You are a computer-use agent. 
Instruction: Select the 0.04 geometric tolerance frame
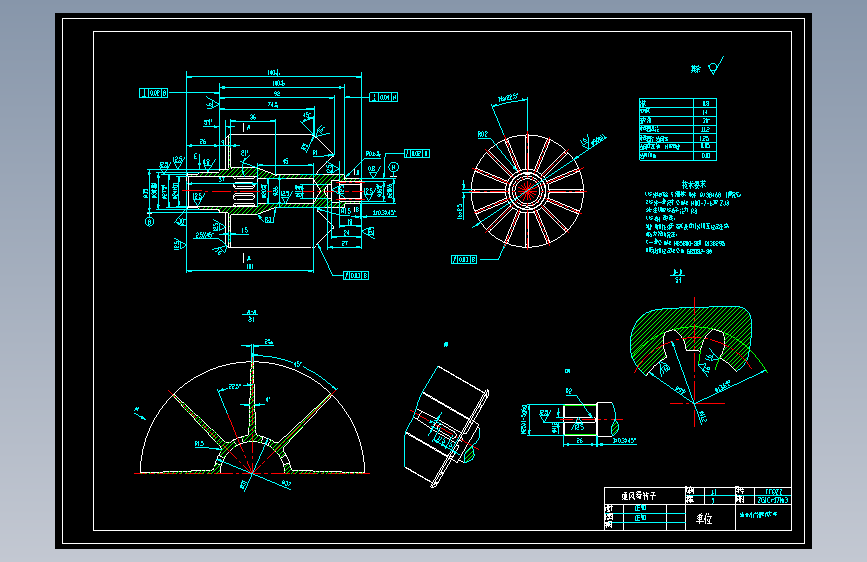click(384, 97)
